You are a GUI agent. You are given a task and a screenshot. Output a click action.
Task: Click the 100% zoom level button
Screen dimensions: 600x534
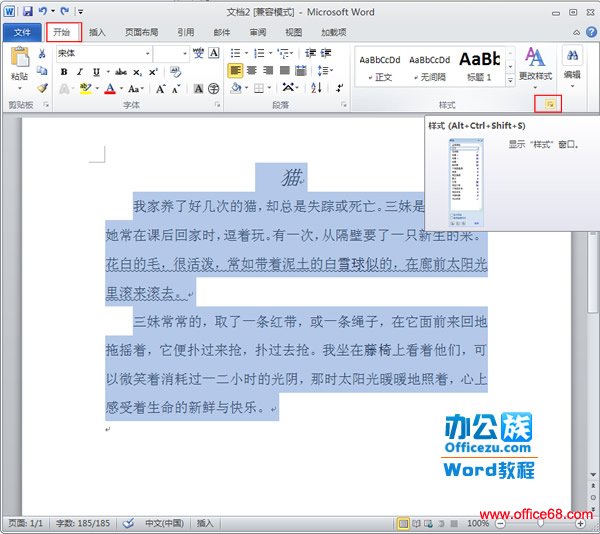(x=478, y=523)
